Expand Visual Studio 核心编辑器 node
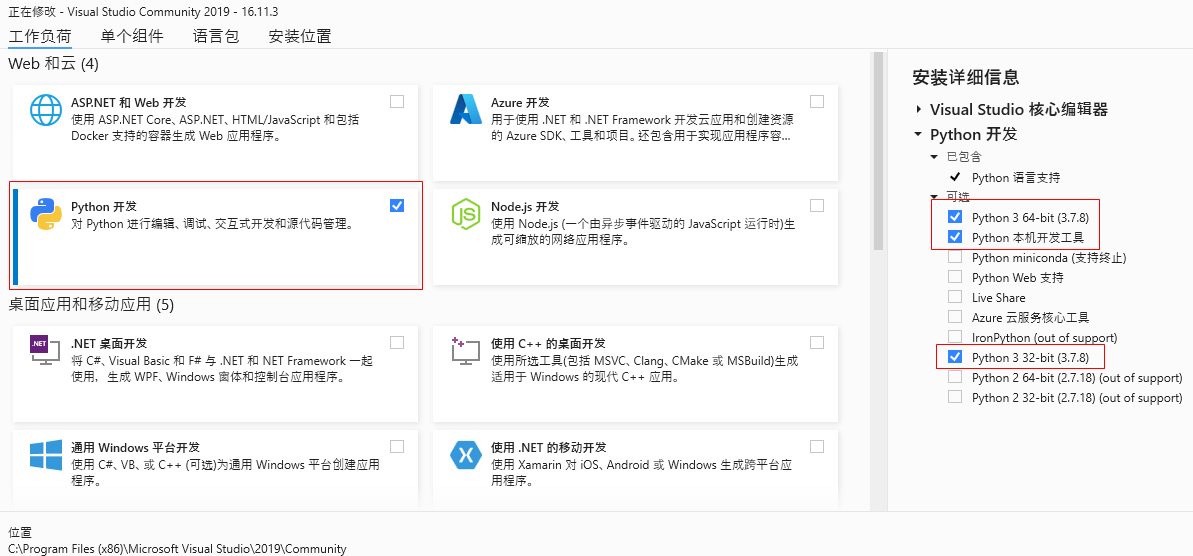 click(x=919, y=110)
